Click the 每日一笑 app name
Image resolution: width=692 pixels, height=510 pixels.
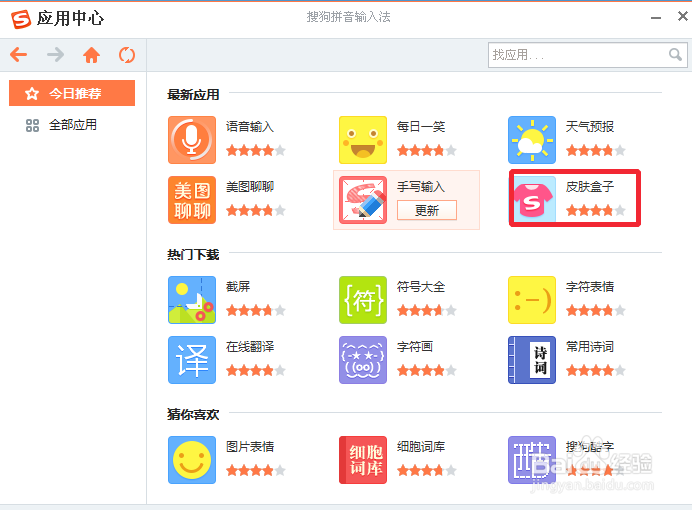421,127
